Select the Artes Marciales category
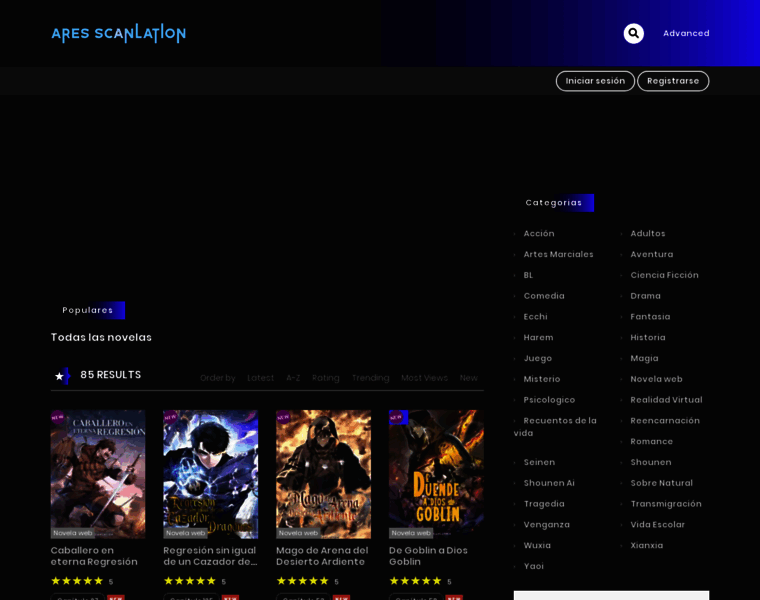 558,255
